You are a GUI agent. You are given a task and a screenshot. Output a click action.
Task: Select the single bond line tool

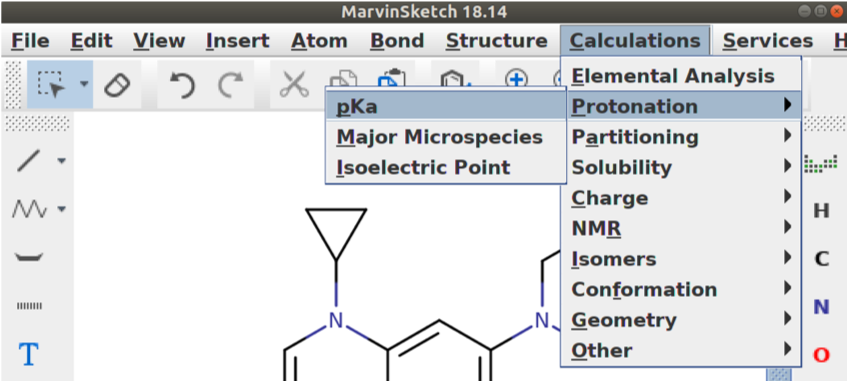tap(28, 161)
